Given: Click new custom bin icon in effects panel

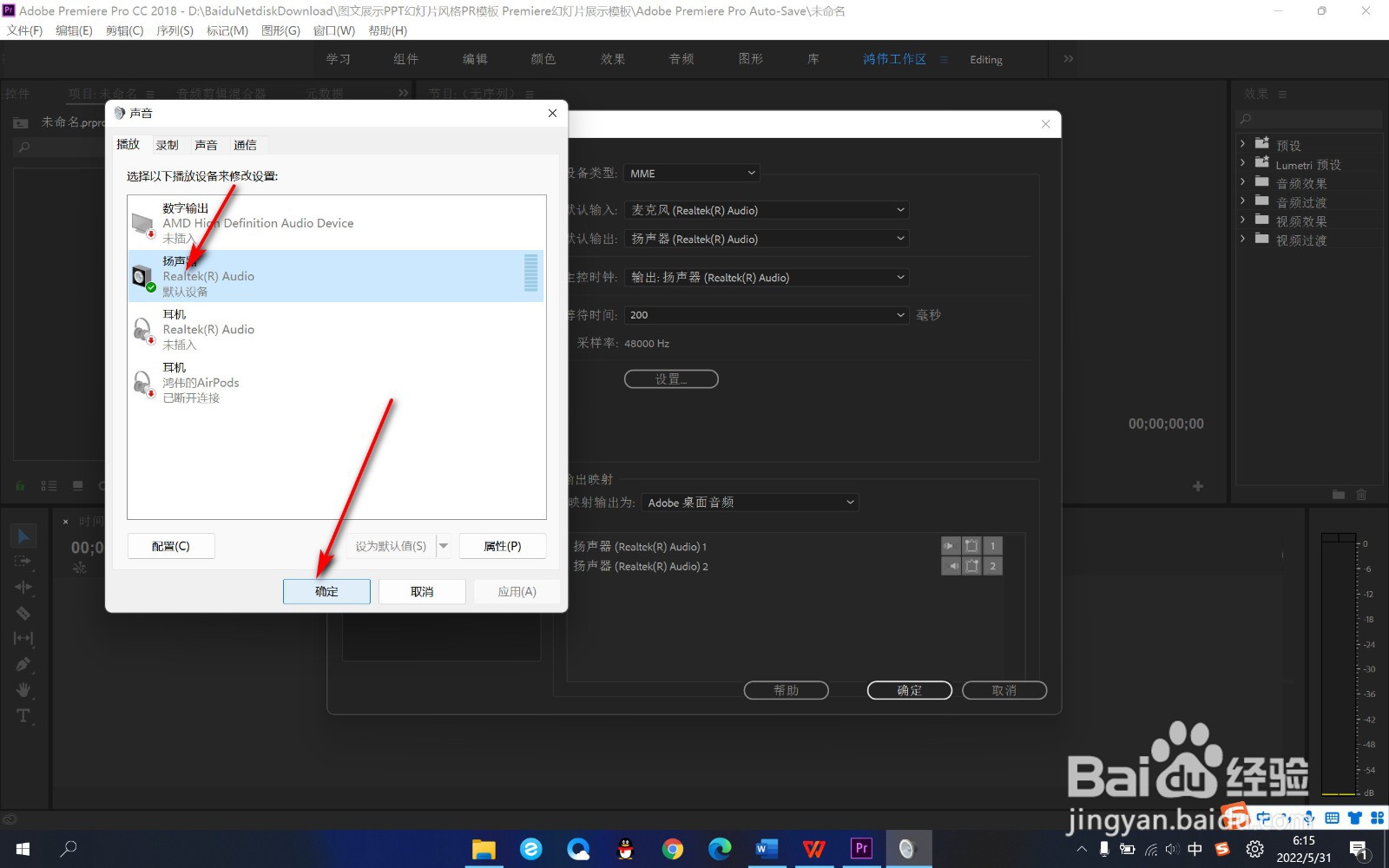Looking at the screenshot, I should (x=1339, y=494).
